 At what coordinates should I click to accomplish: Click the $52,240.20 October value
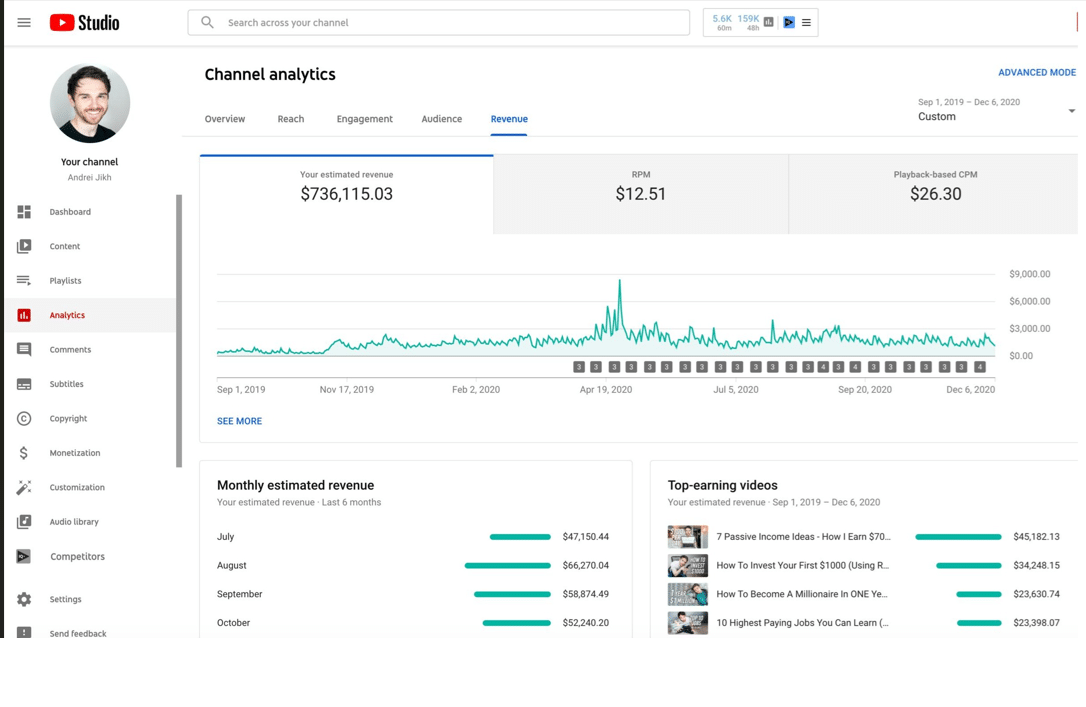pos(586,623)
